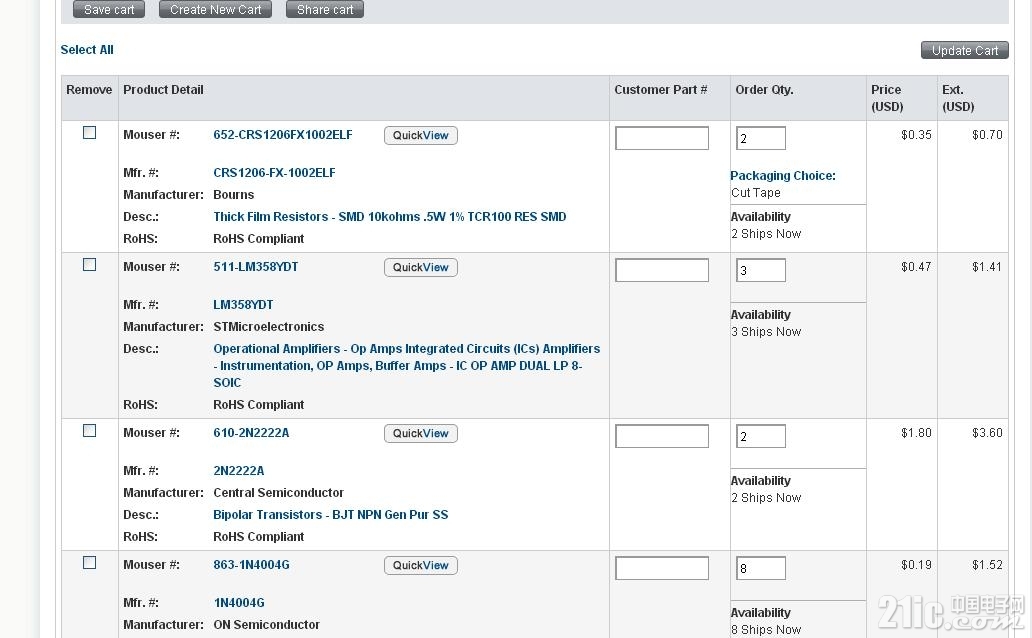The height and width of the screenshot is (638, 1032).
Task: Select the $1.52 extended price
Action: tap(987, 565)
